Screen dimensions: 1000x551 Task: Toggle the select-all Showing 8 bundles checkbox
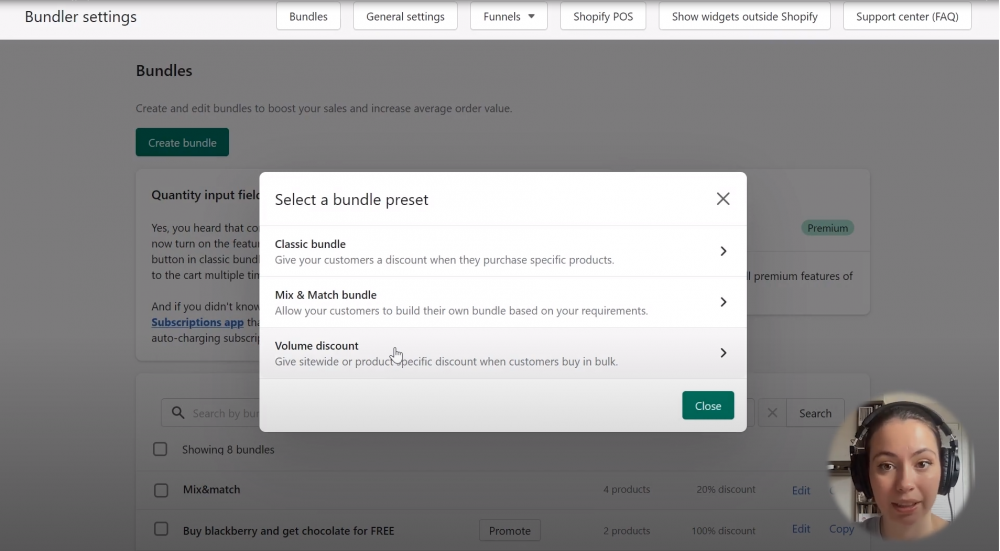click(x=160, y=449)
